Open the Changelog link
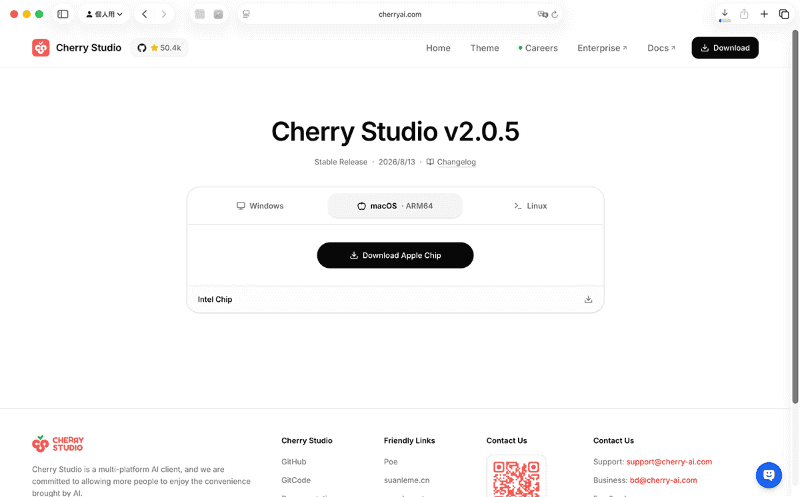This screenshot has width=800, height=497. pyautogui.click(x=452, y=162)
